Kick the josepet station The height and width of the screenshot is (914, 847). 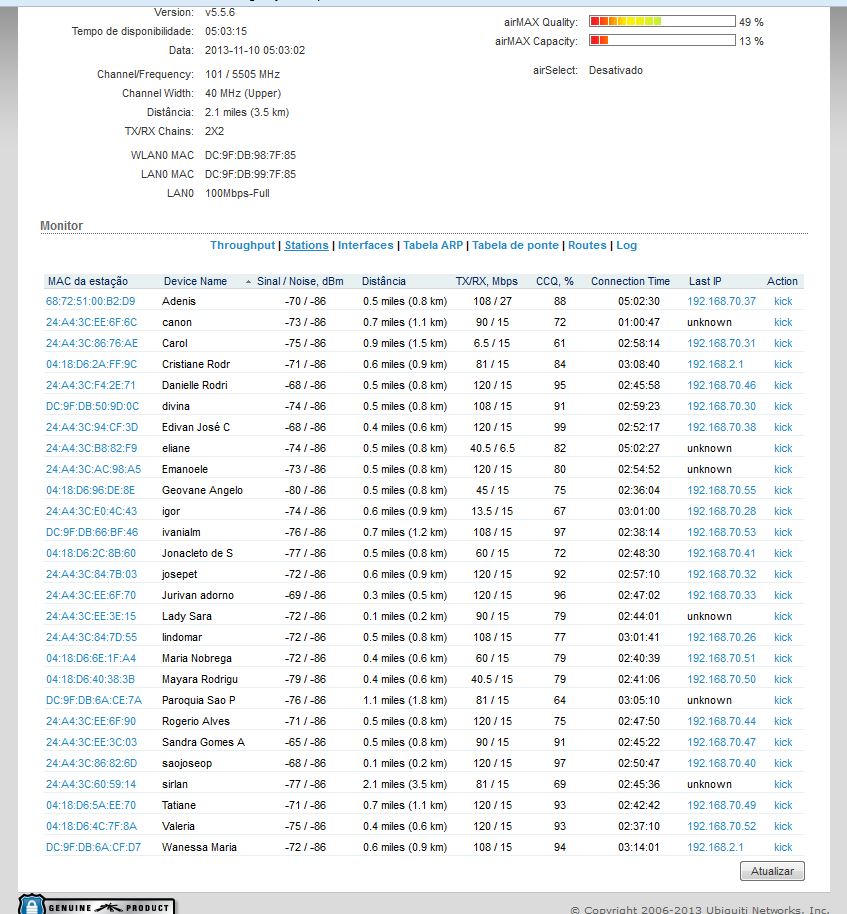click(x=783, y=574)
